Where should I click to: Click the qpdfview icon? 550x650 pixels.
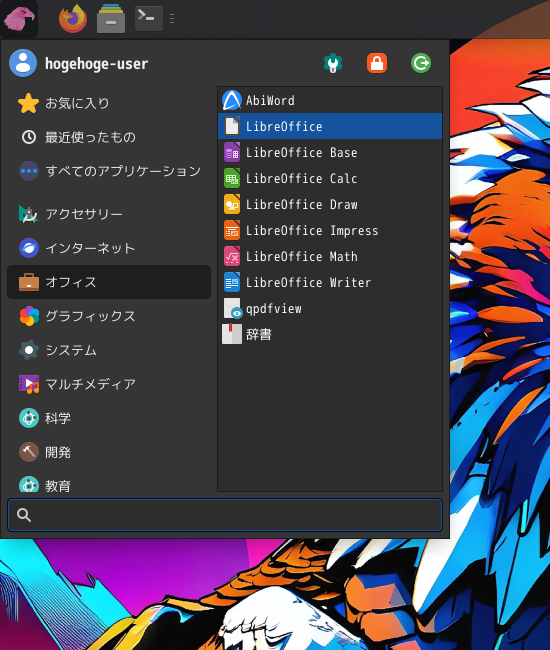pyautogui.click(x=233, y=308)
